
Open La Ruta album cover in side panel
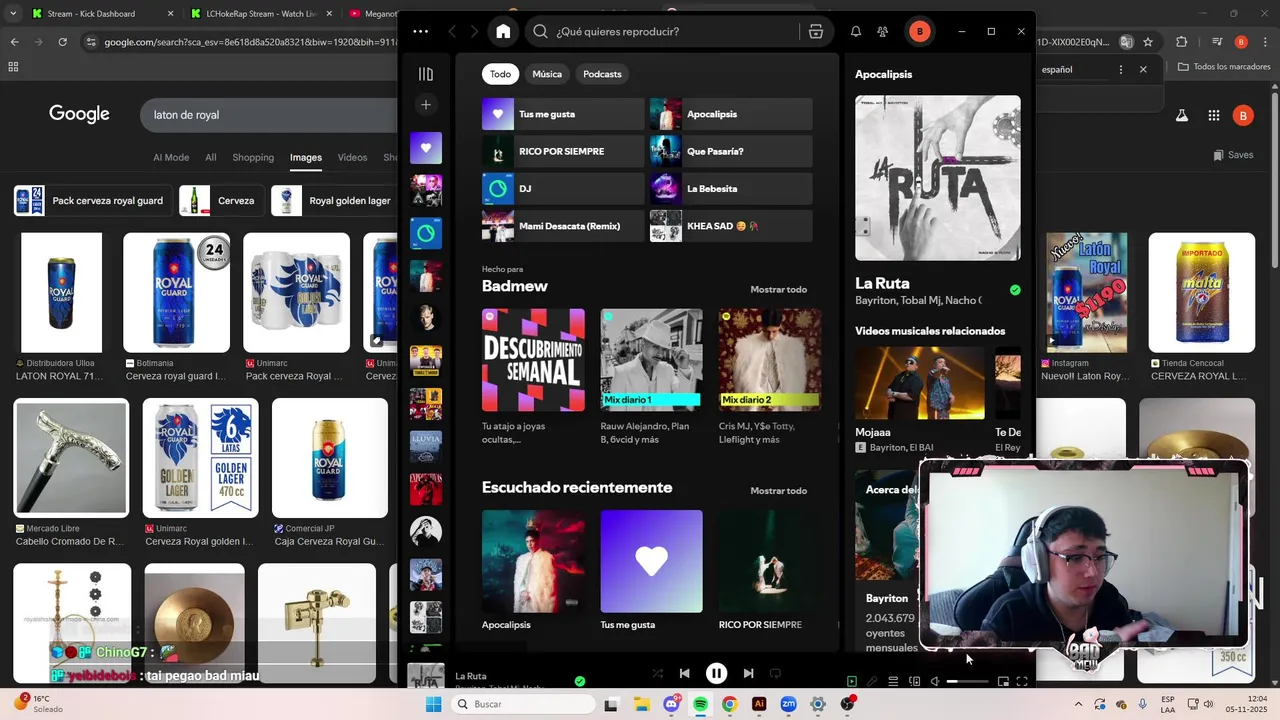(x=938, y=178)
